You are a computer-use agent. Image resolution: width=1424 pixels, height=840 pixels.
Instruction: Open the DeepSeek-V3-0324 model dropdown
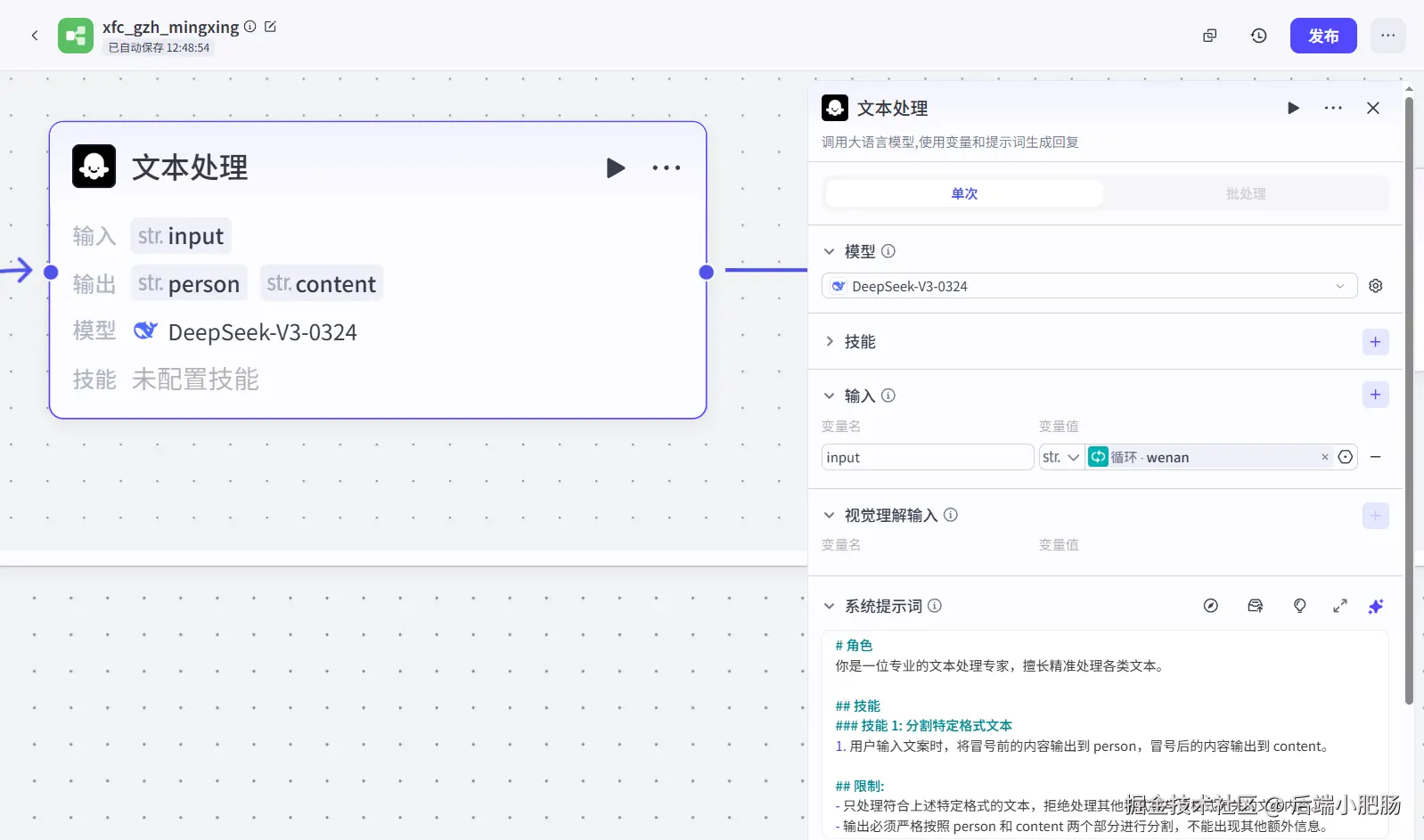[x=1089, y=286]
